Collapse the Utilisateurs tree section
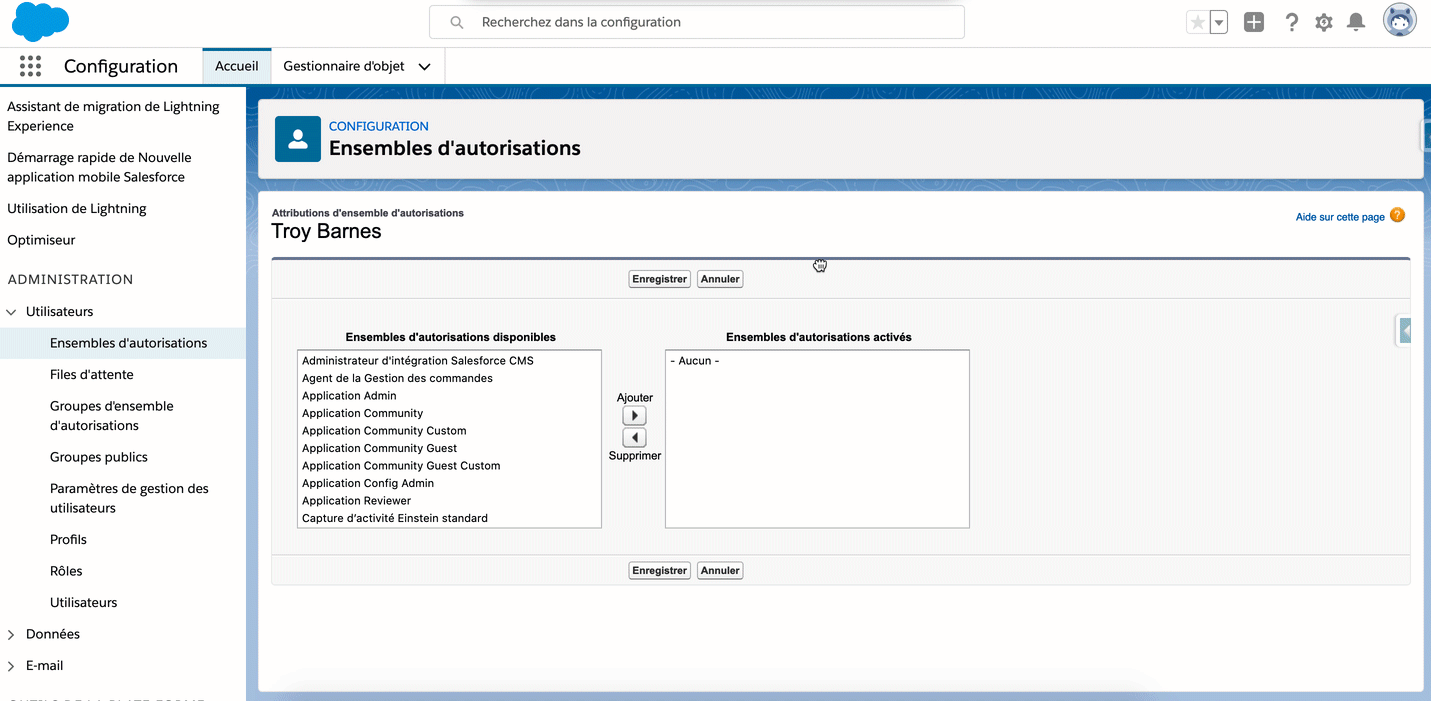This screenshot has height=701, width=1431. pyautogui.click(x=12, y=312)
